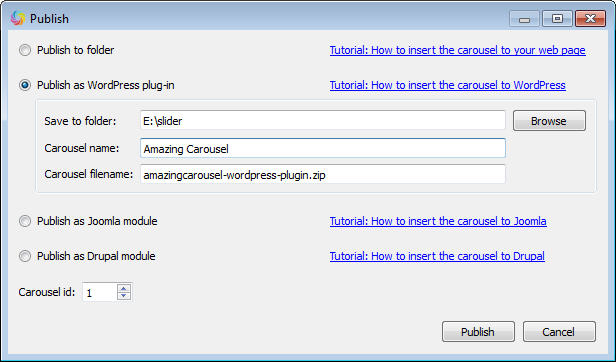Choose Publish as Drupal module option
The width and height of the screenshot is (616, 362).
25,256
